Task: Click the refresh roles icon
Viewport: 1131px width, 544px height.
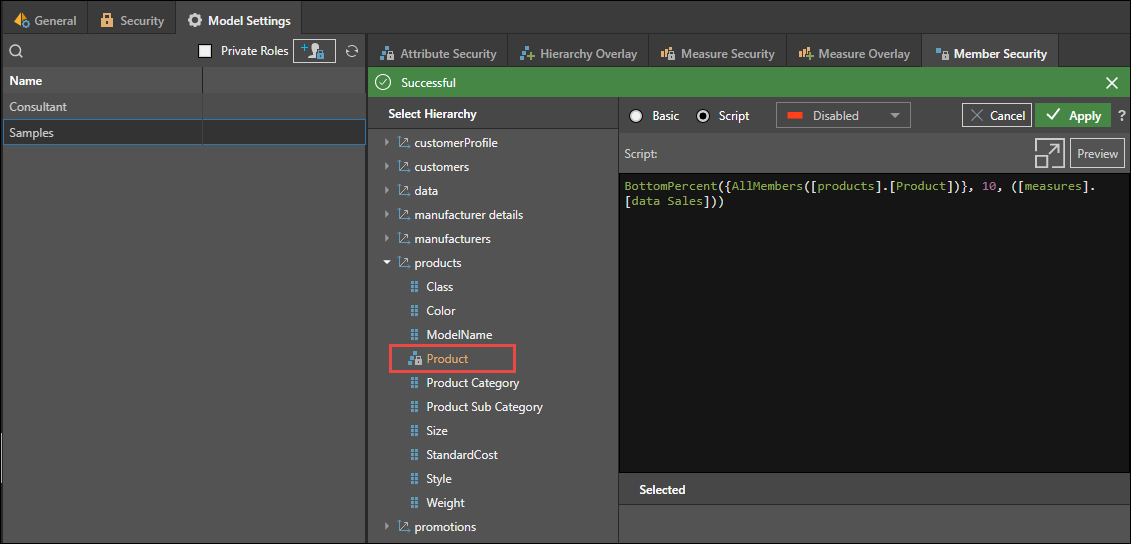Action: coord(351,51)
